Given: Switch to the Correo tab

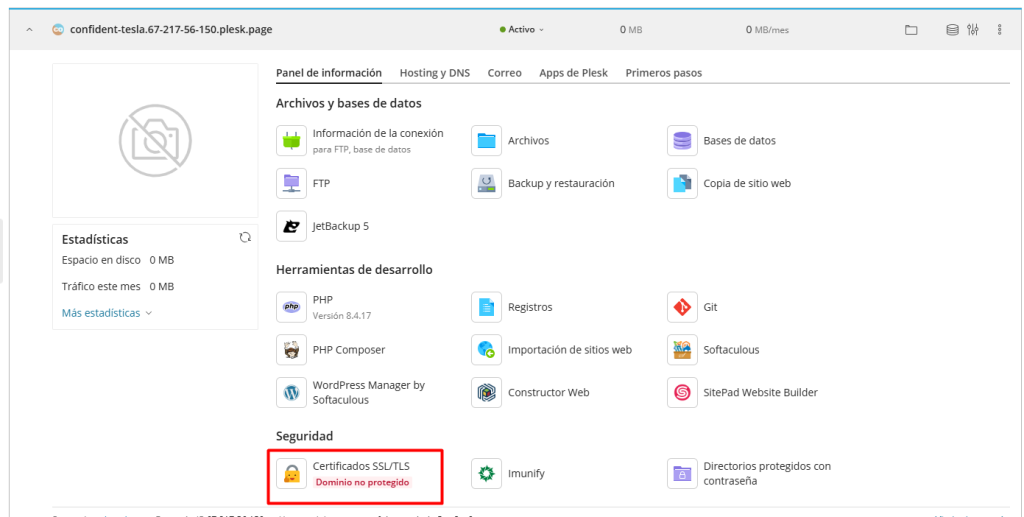Looking at the screenshot, I should point(504,73).
